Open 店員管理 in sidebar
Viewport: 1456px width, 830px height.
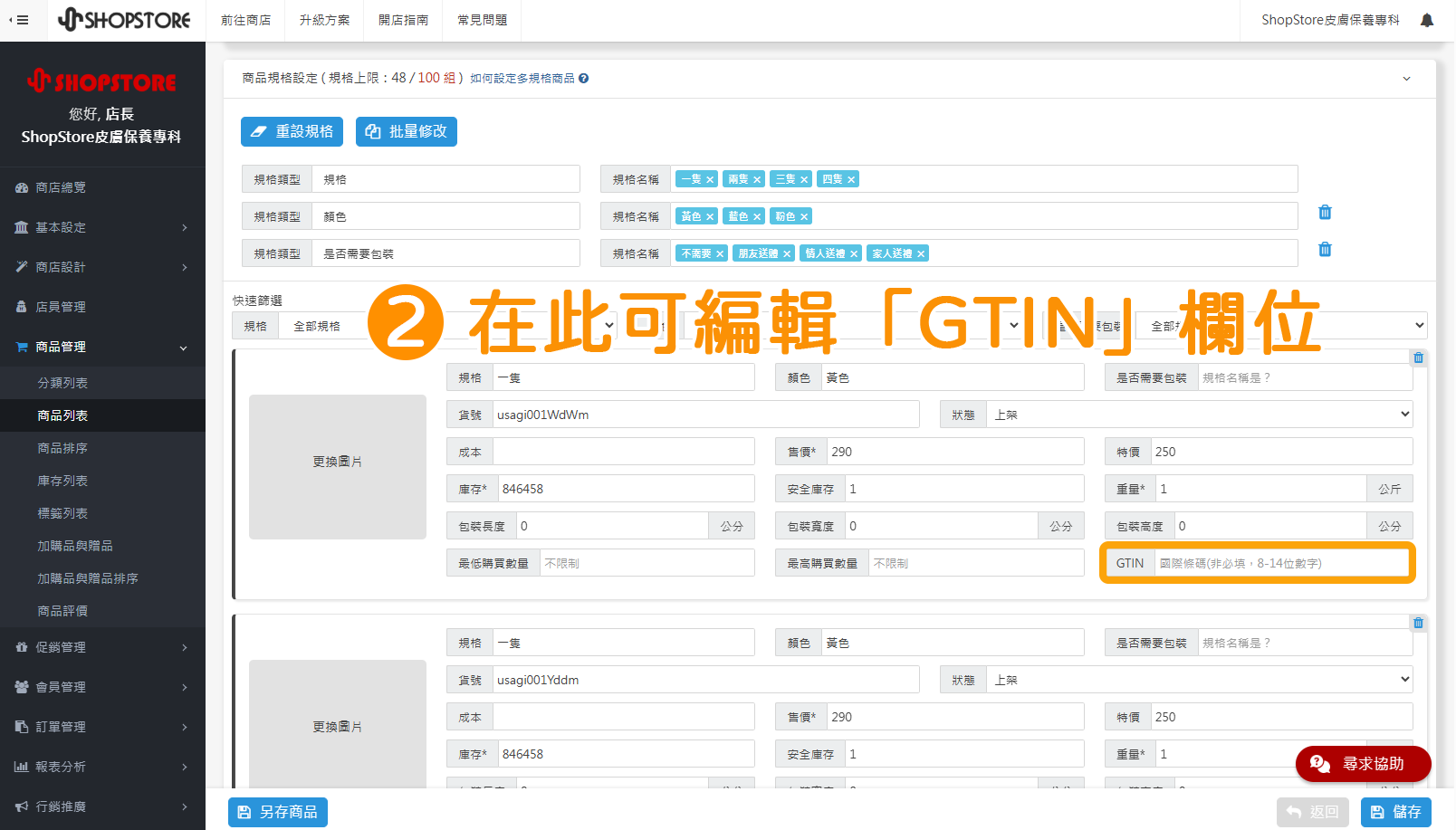102,307
